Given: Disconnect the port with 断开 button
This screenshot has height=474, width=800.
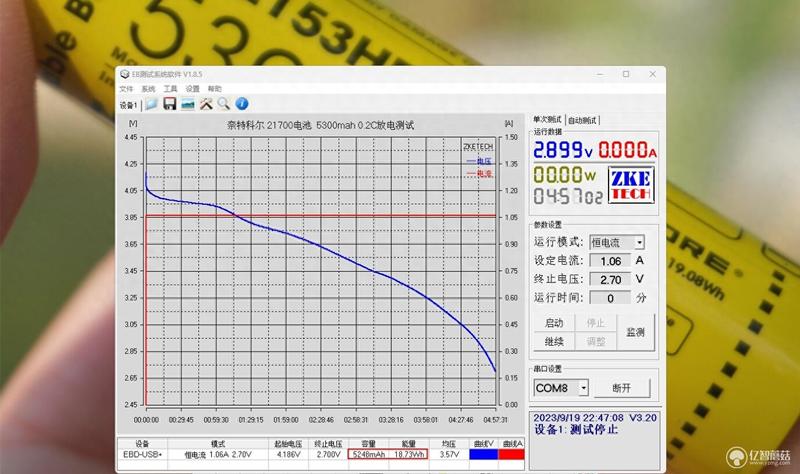Looking at the screenshot, I should pyautogui.click(x=621, y=388).
